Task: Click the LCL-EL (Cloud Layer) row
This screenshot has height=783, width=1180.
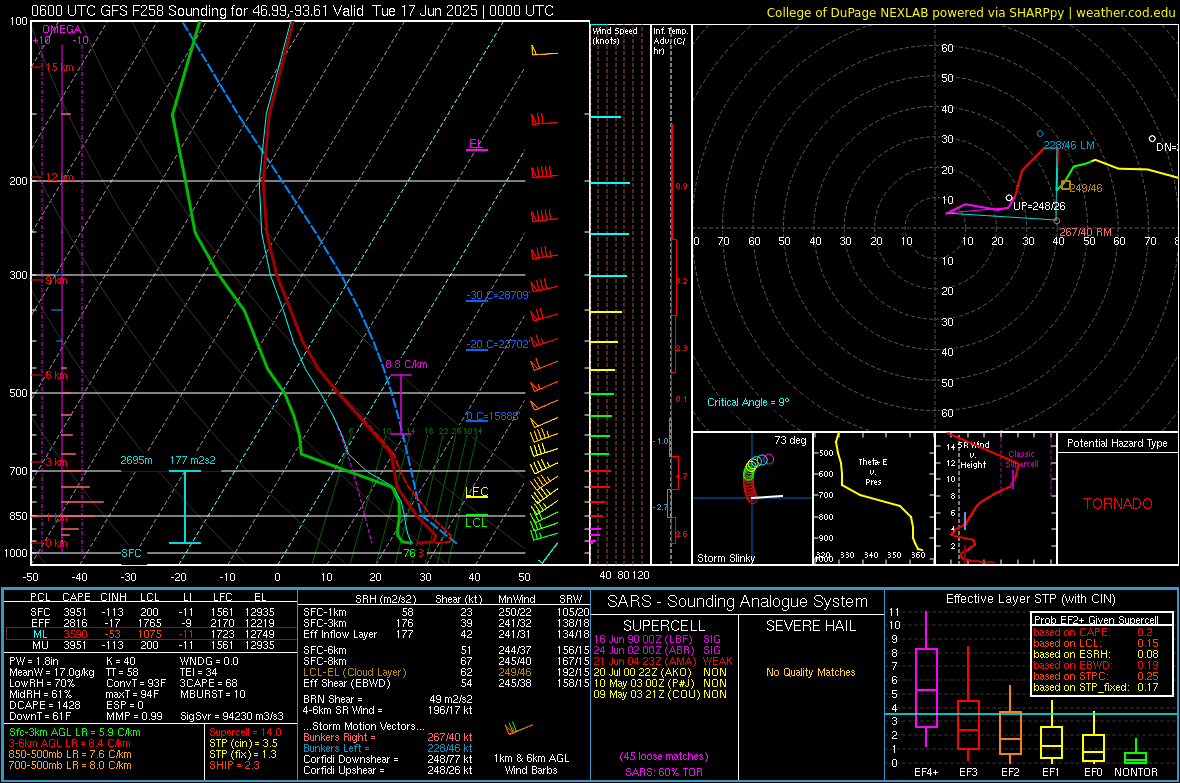Action: click(446, 672)
